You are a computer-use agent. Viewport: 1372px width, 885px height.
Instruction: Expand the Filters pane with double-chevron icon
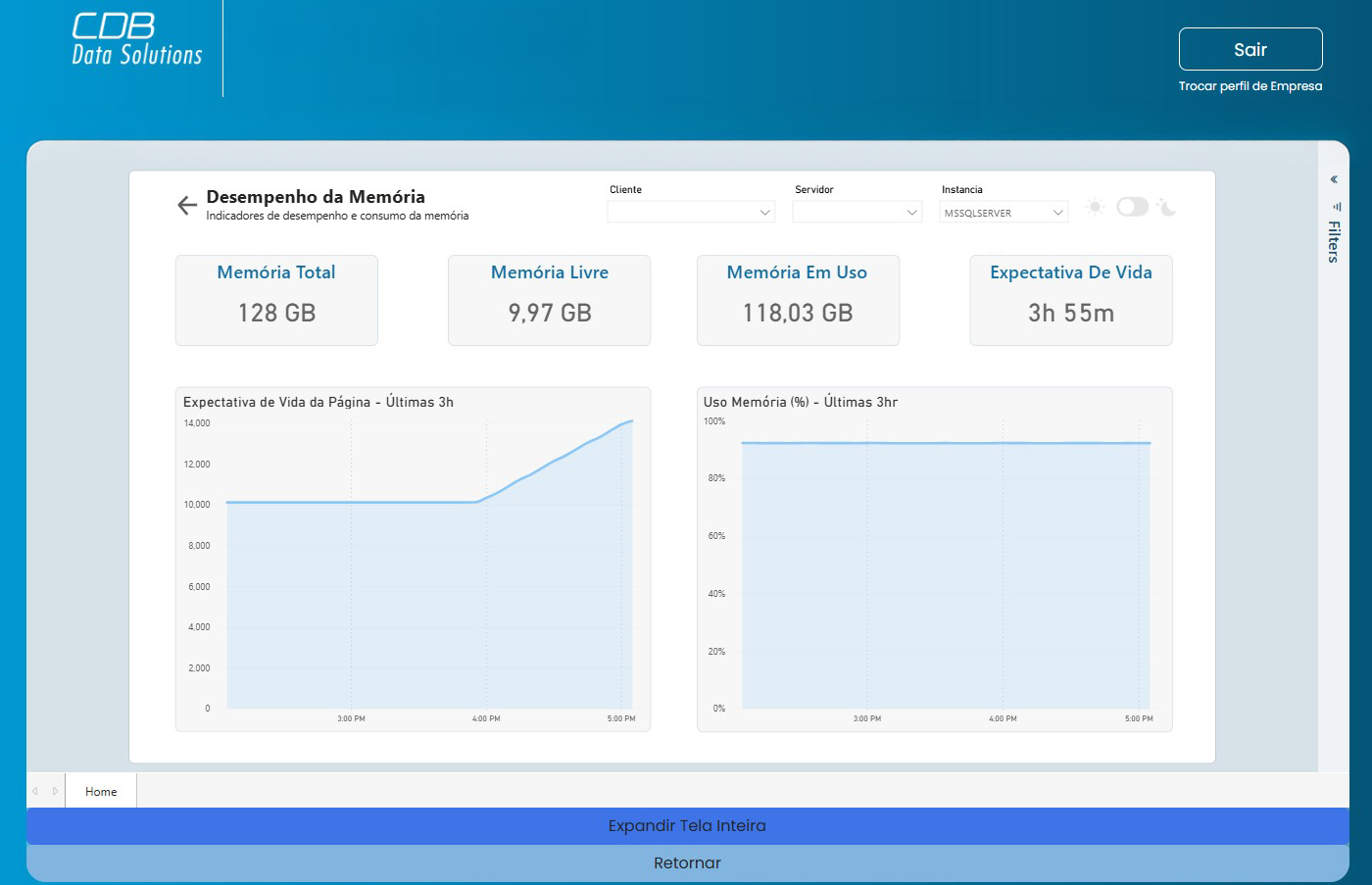click(x=1334, y=179)
